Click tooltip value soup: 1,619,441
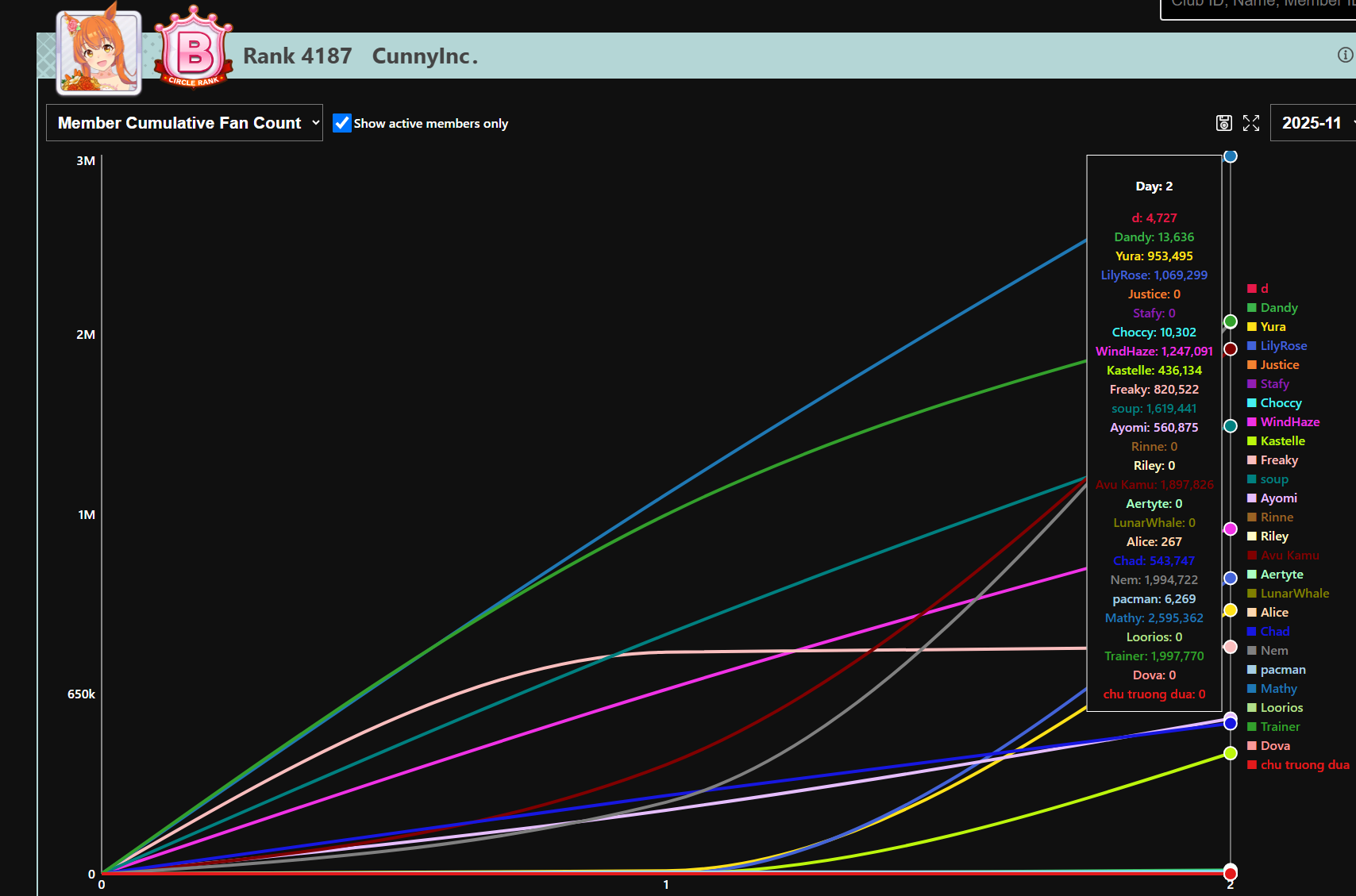Screen dimensions: 1356x896 1154,409
